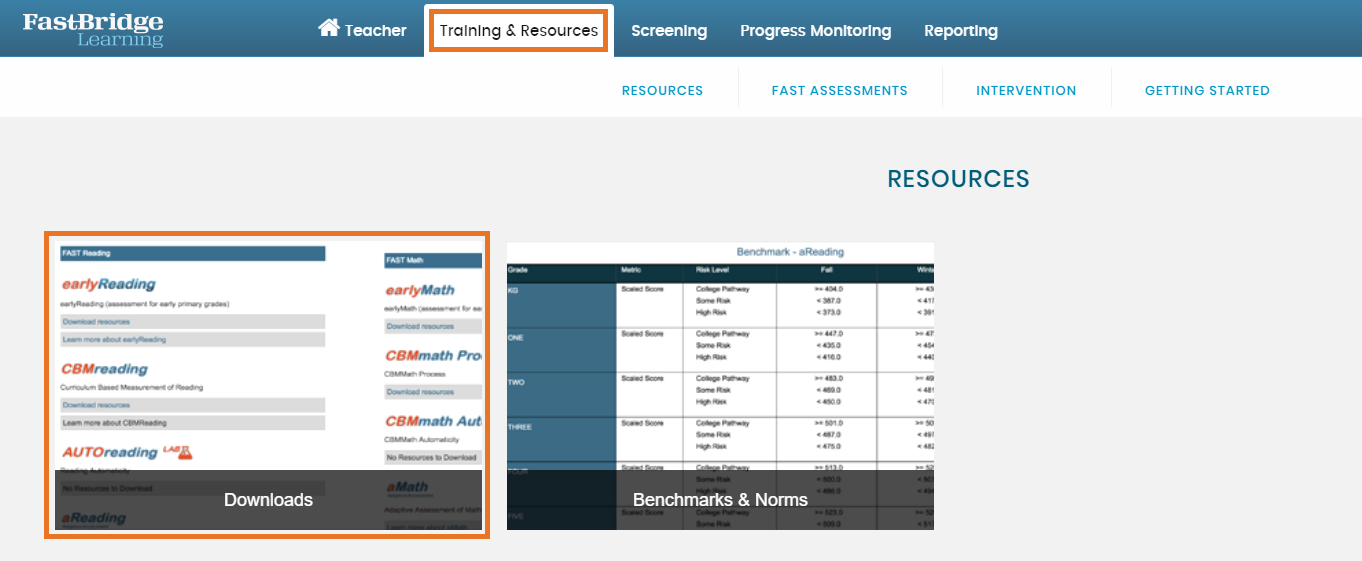
Task: Switch to Progress Monitoring tab
Action: [x=815, y=30]
